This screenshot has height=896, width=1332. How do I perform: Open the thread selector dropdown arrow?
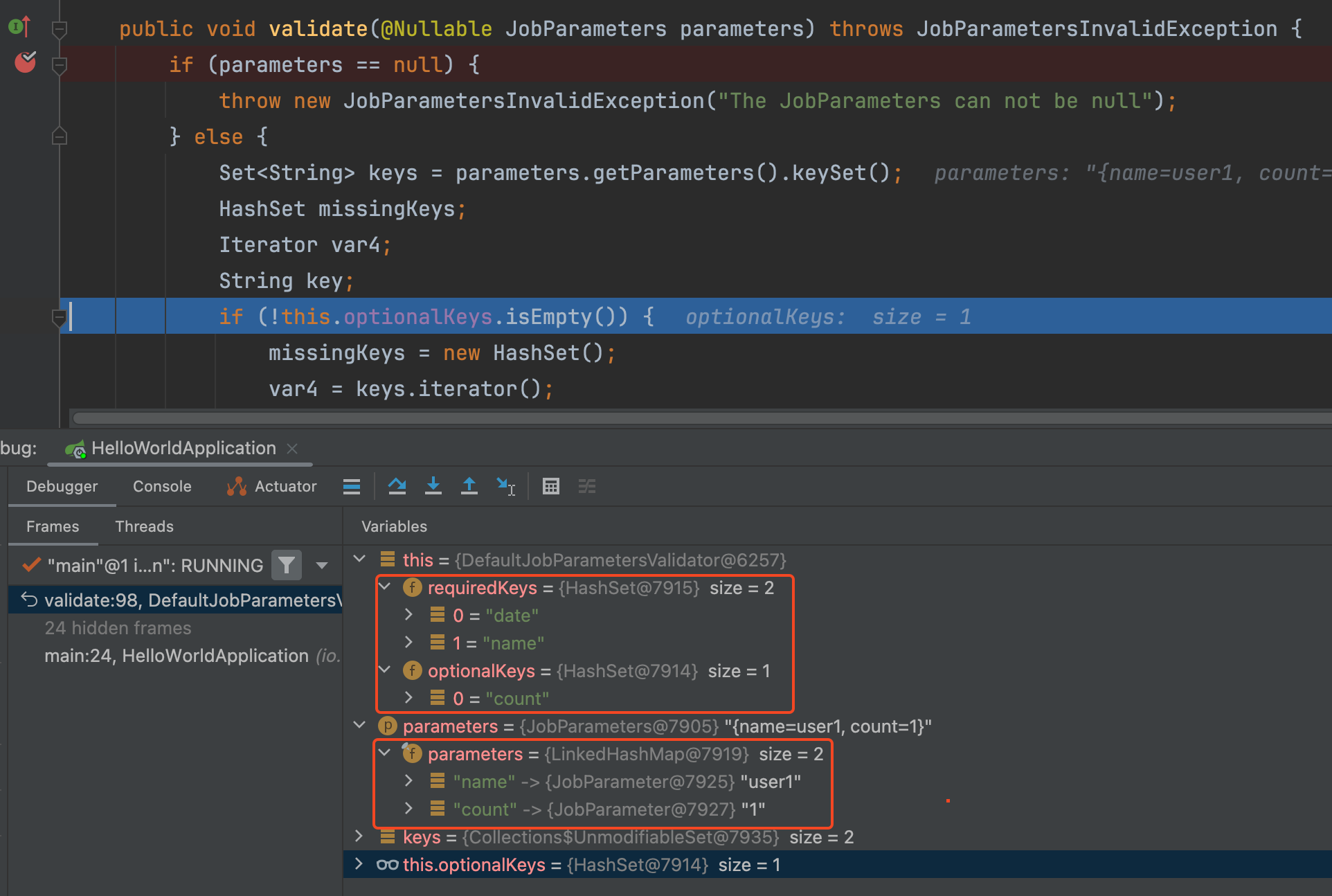click(x=322, y=565)
